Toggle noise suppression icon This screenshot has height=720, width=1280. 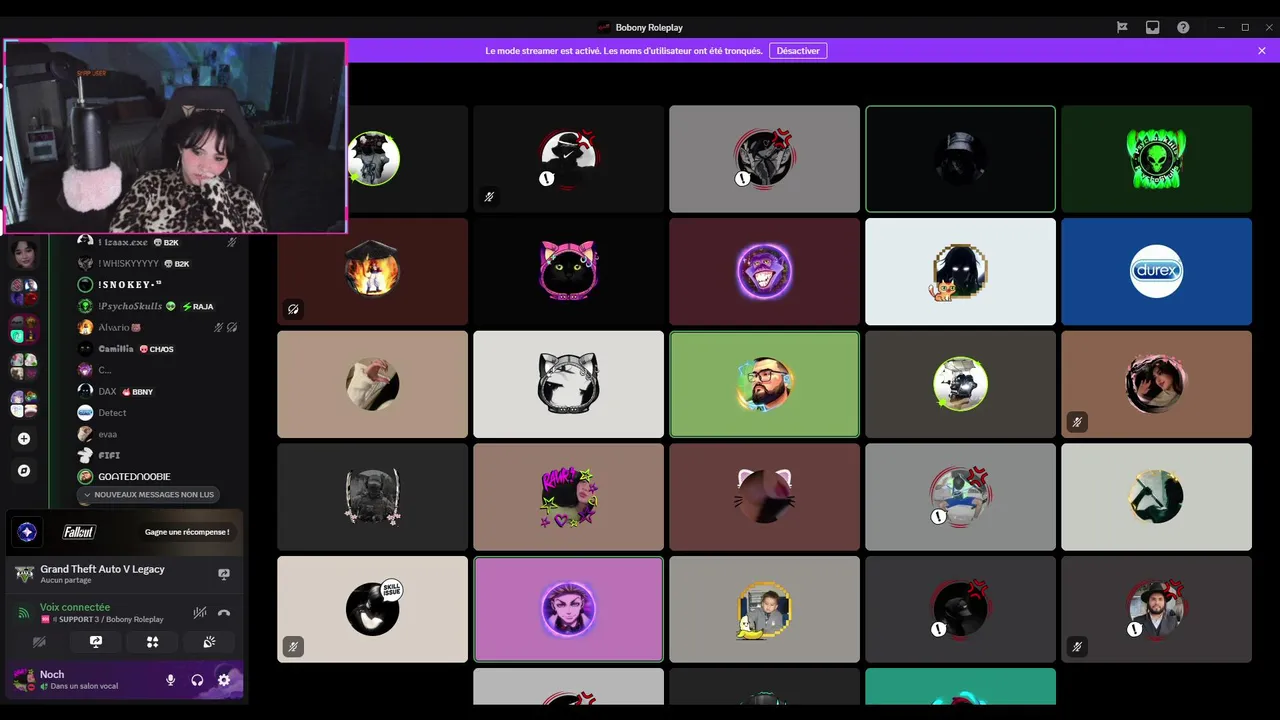coord(199,612)
